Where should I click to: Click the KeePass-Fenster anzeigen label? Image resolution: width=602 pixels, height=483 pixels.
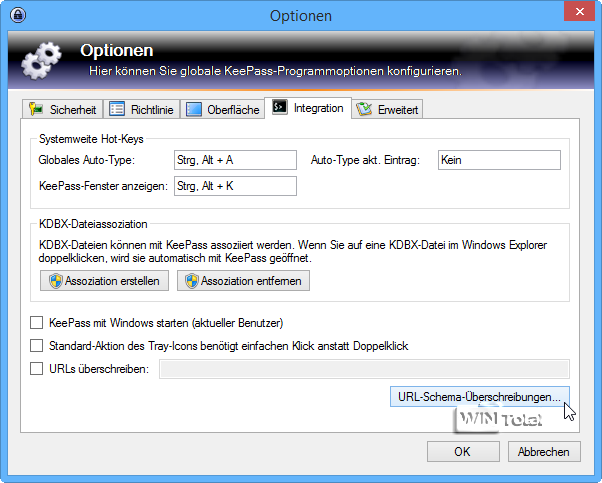pos(103,186)
